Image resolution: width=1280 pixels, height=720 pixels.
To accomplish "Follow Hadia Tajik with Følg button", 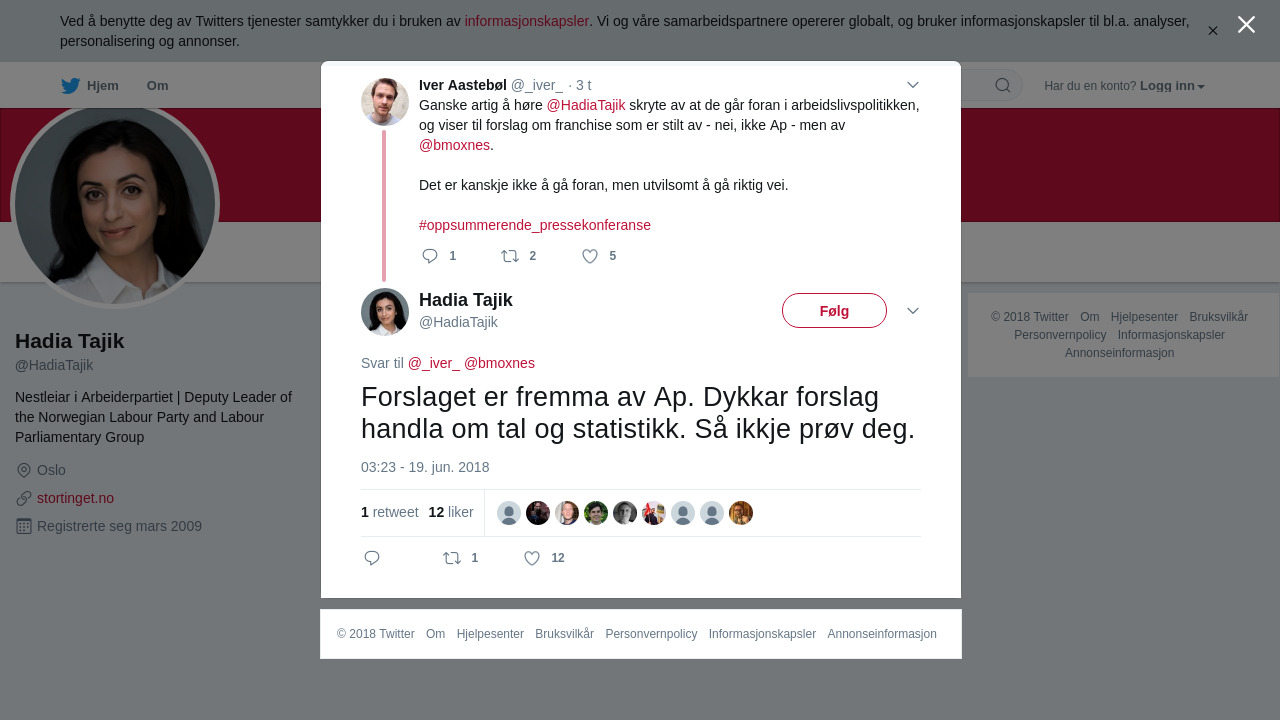I will tap(834, 310).
